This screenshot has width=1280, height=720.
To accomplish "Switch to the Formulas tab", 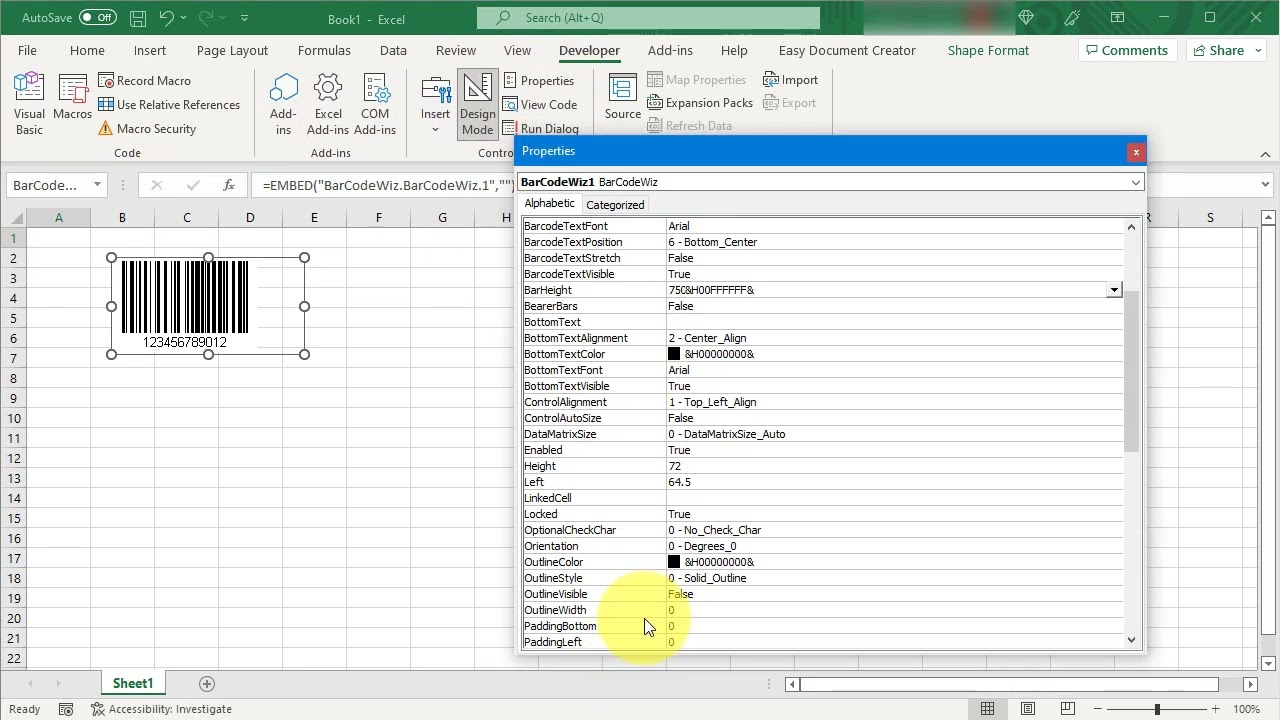I will pos(324,50).
